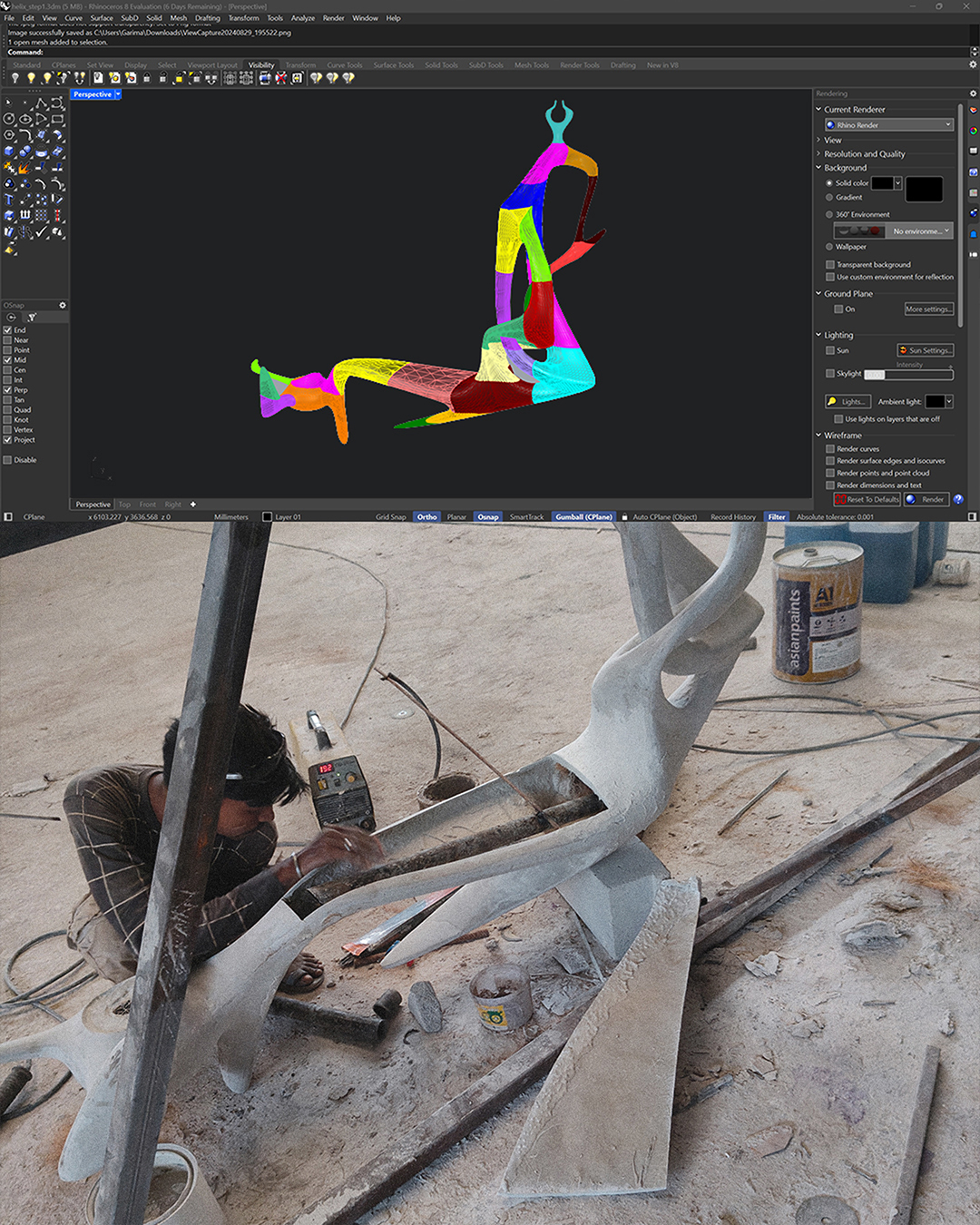Click the Solid color background swatch
The height and width of the screenshot is (1225, 980).
[x=883, y=183]
